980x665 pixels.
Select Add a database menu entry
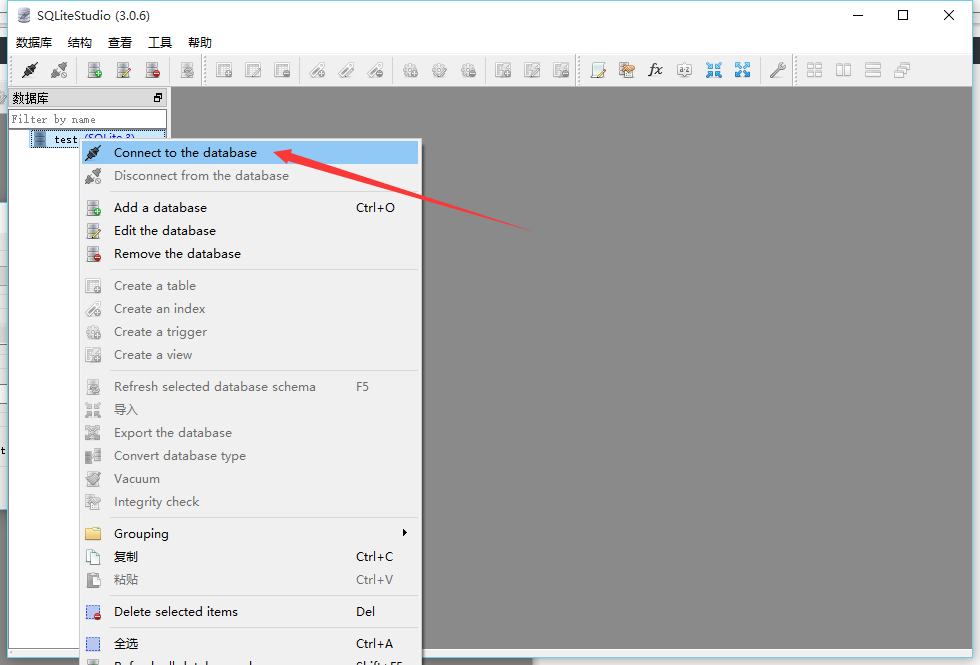coord(250,208)
